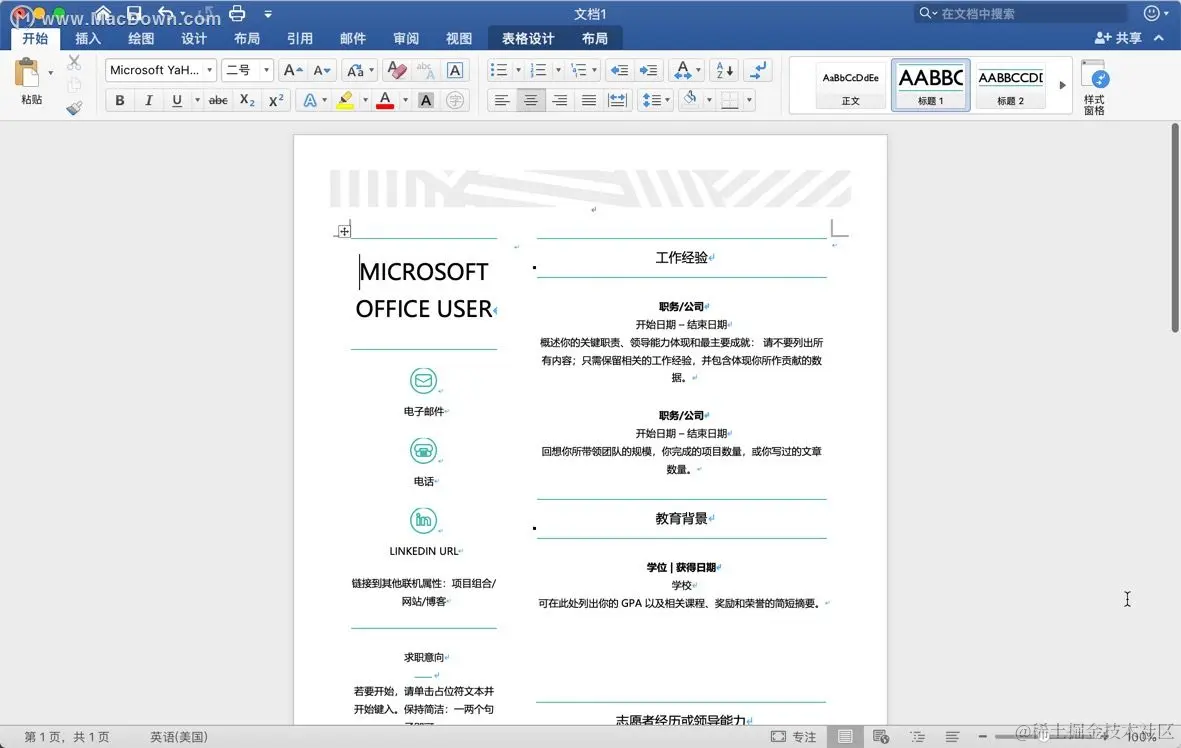The image size is (1181, 748).
Task: Center the paragraph text
Action: (x=531, y=100)
